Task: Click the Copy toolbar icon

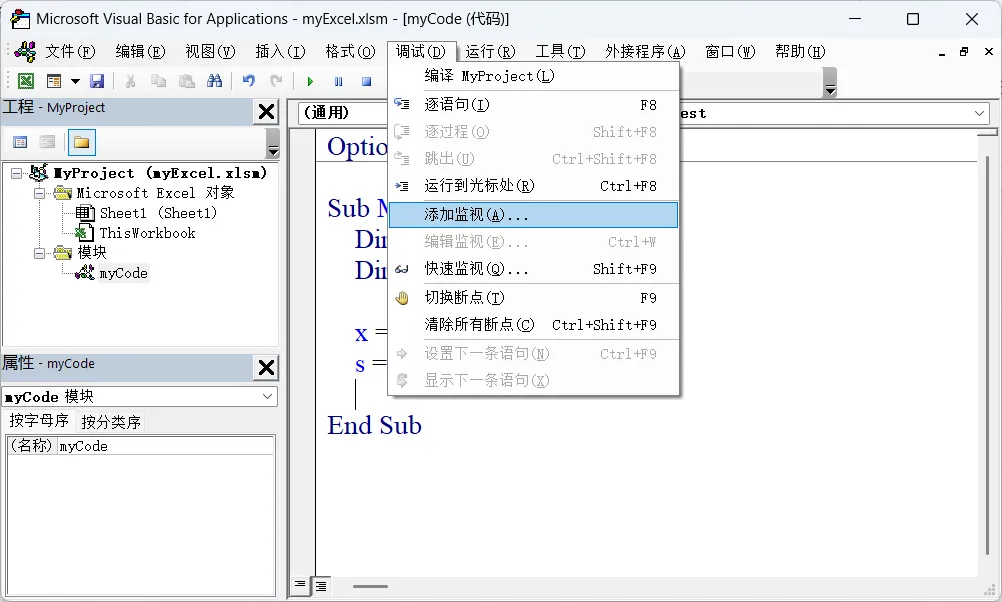Action: pos(158,81)
